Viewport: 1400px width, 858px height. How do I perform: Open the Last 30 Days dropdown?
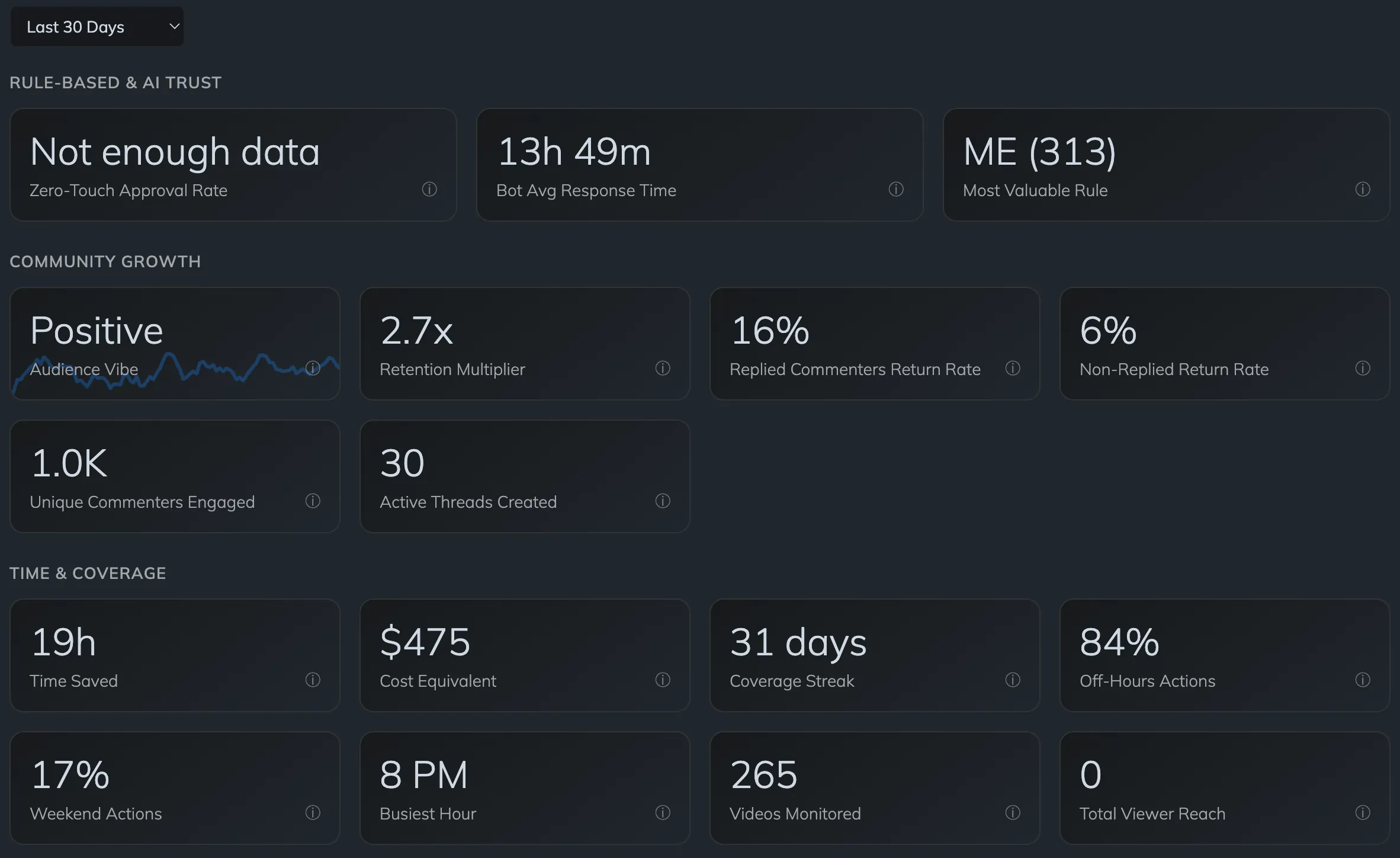click(97, 26)
